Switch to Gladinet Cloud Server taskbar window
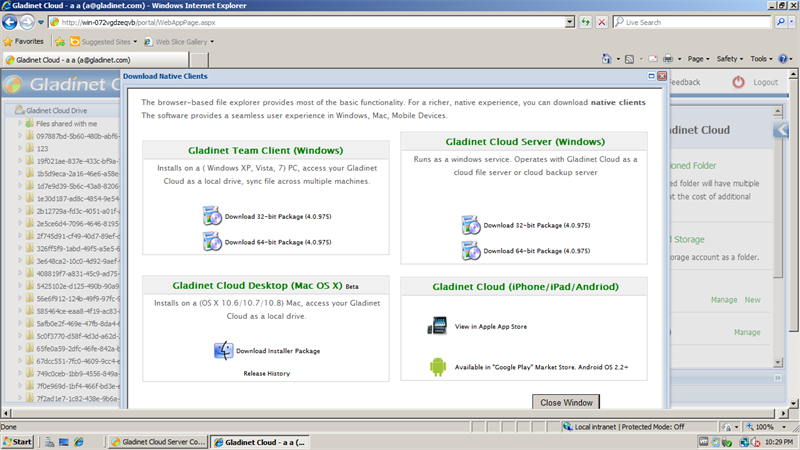800x450 pixels. (158, 442)
